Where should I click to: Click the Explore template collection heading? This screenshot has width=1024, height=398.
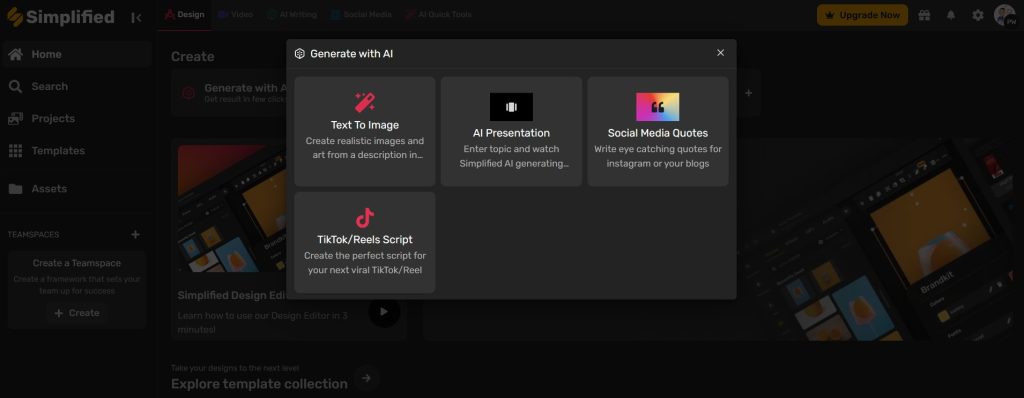coord(259,384)
